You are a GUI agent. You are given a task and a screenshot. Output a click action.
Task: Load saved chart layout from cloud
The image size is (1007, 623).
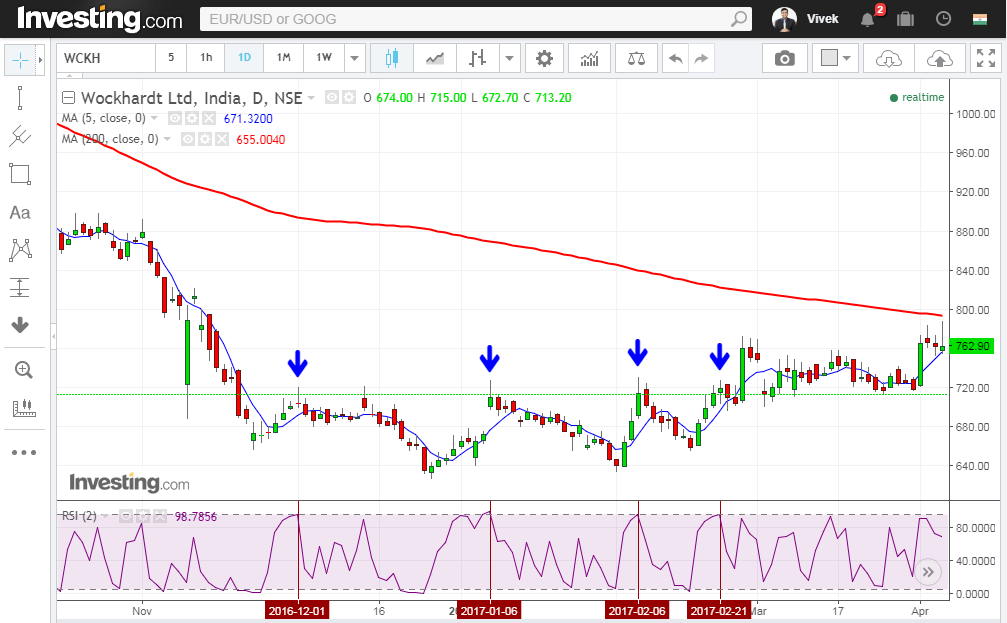888,59
